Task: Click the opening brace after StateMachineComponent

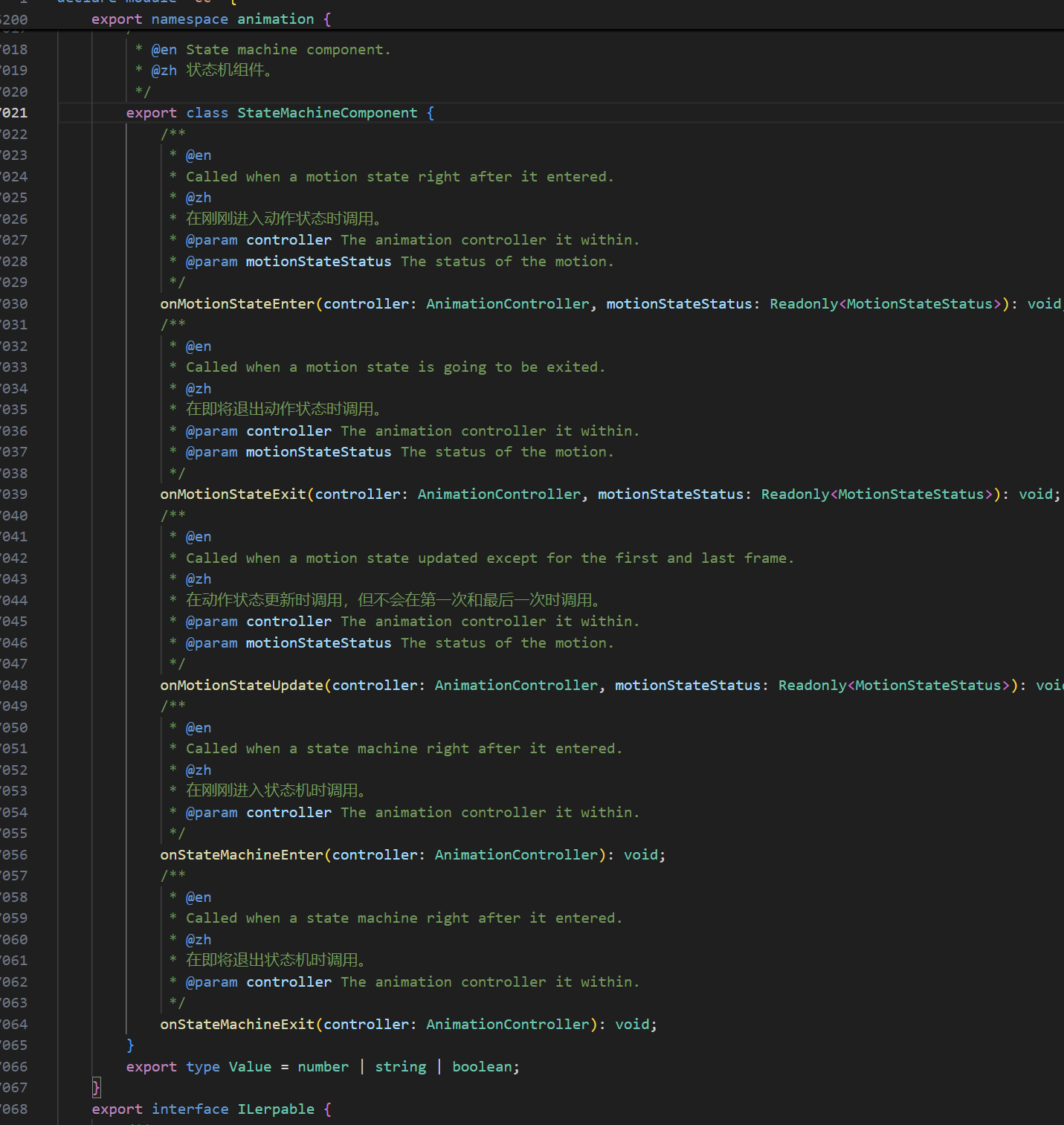Action: pyautogui.click(x=431, y=113)
